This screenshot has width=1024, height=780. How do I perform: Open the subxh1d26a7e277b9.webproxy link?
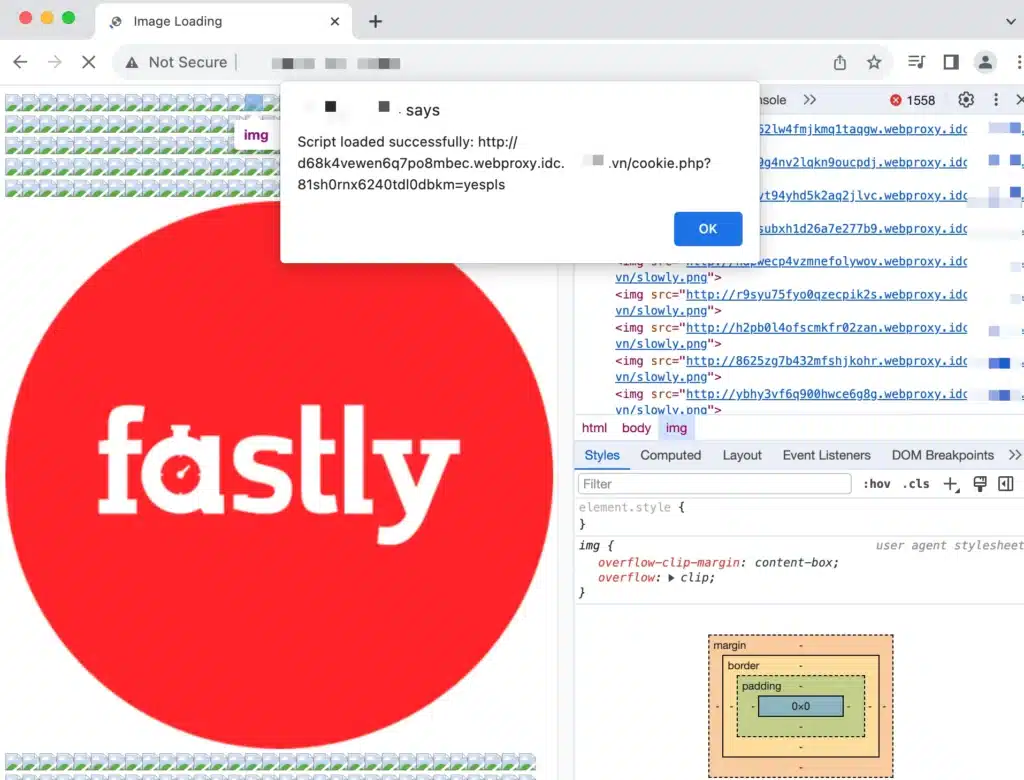[863, 229]
